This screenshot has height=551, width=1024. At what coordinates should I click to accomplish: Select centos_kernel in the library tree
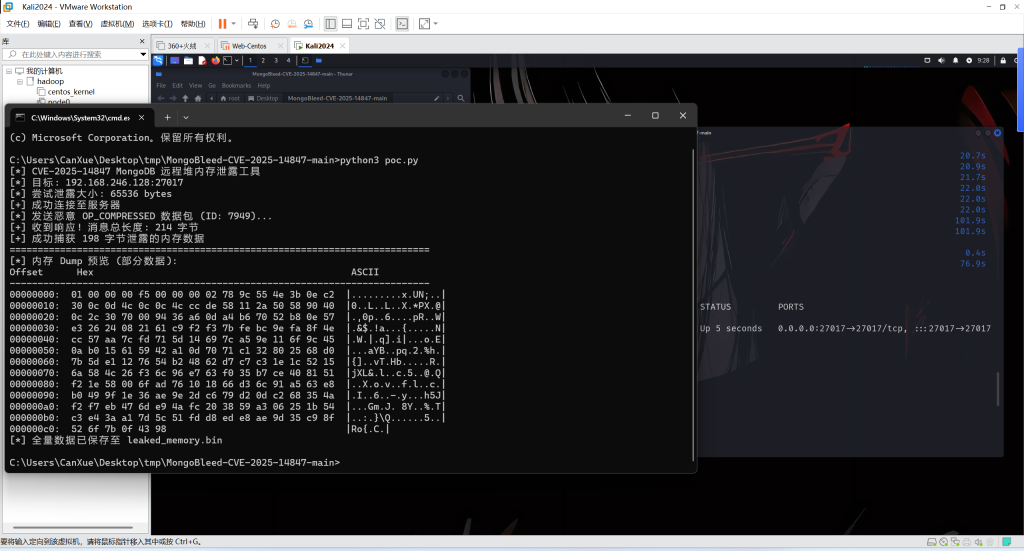[x=71, y=91]
